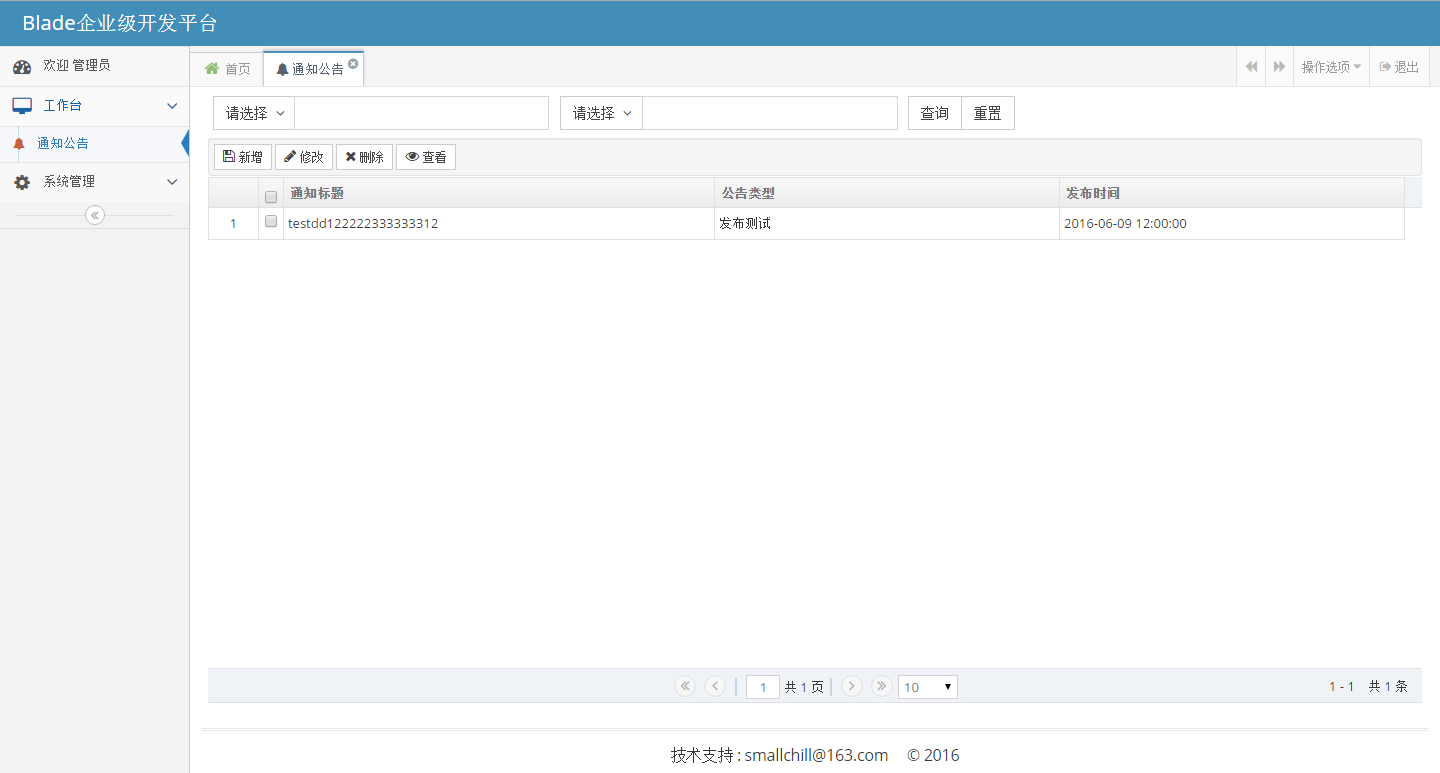Click the home icon on the 首页 tab
Image resolution: width=1440 pixels, height=773 pixels.
tap(212, 68)
